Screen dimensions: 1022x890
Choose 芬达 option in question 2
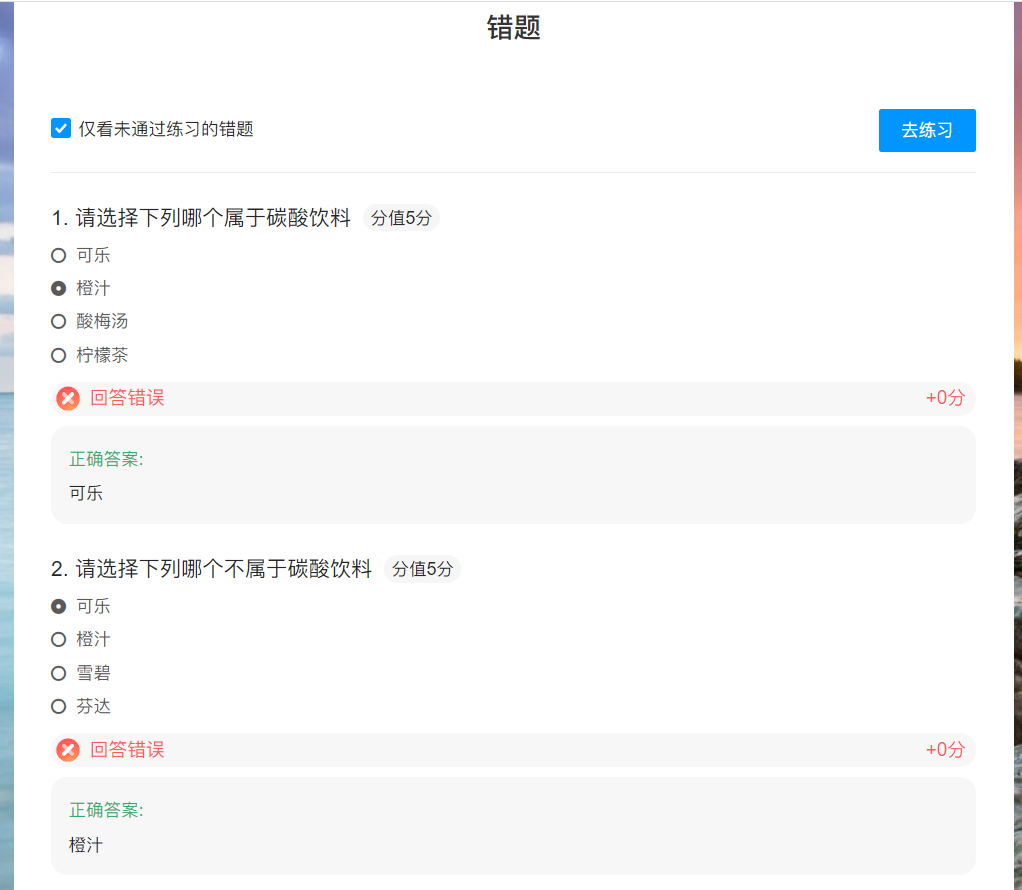coord(59,707)
